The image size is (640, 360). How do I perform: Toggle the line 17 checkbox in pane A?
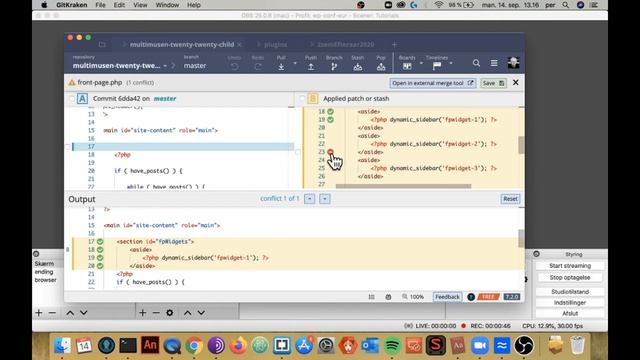68,147
